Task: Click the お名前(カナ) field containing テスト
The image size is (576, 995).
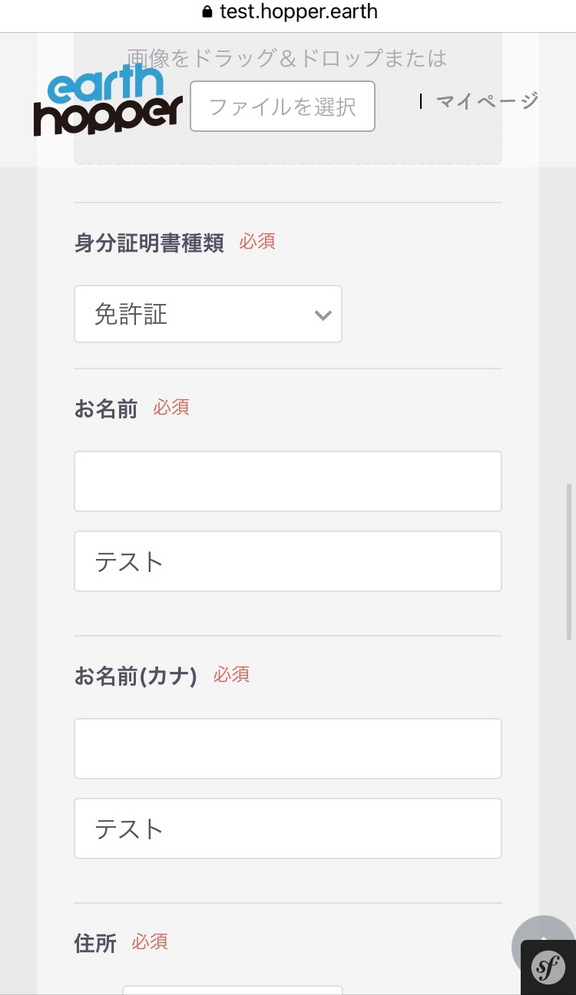Action: 288,829
